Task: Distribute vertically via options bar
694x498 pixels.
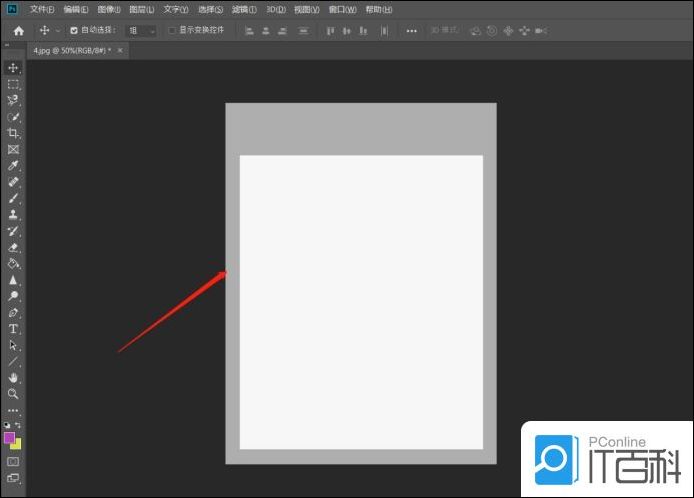Action: (384, 31)
